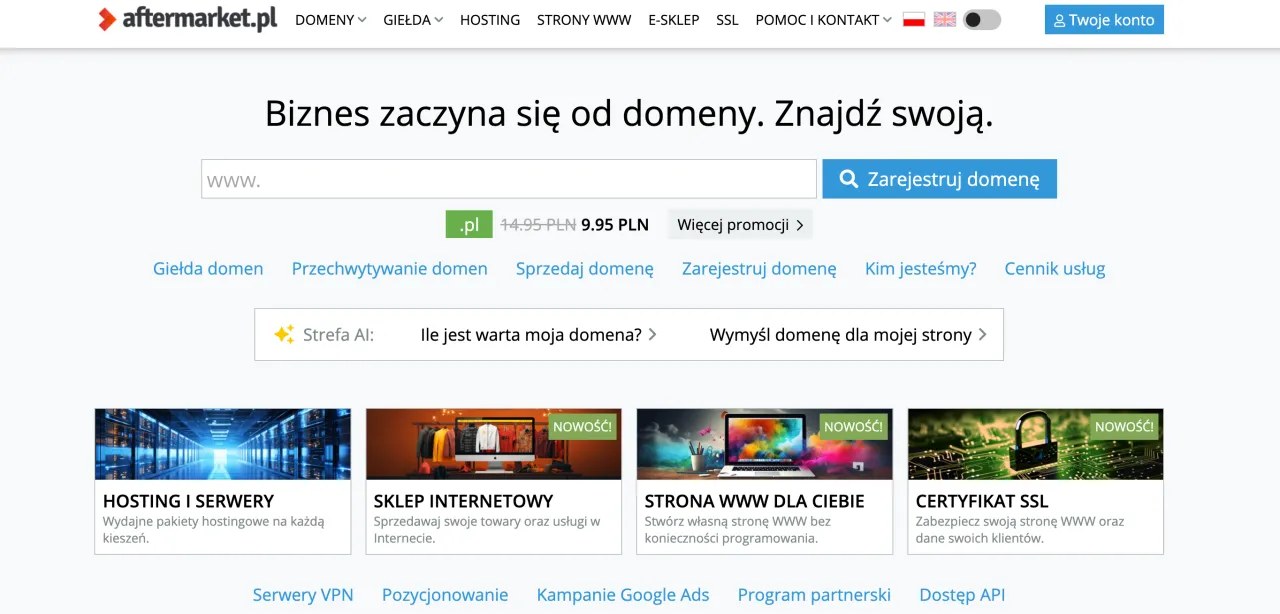Toggle the dark mode switch
The image size is (1280, 614).
point(981,18)
